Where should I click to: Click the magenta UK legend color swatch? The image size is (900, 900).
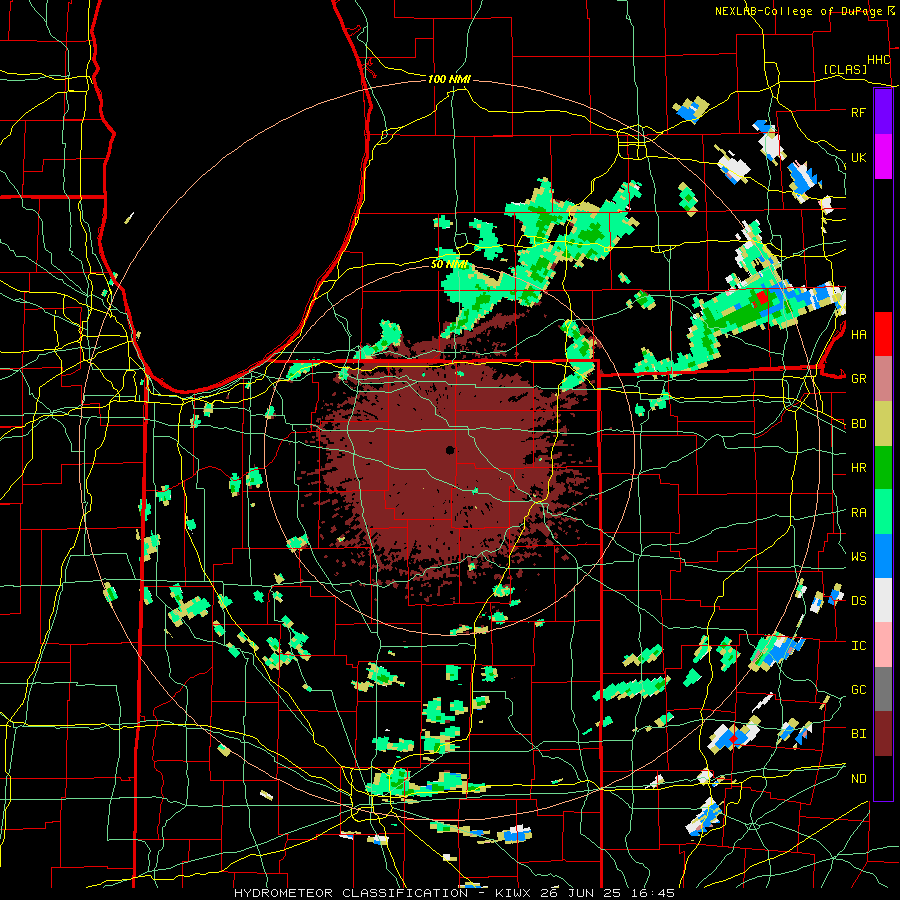coord(883,157)
